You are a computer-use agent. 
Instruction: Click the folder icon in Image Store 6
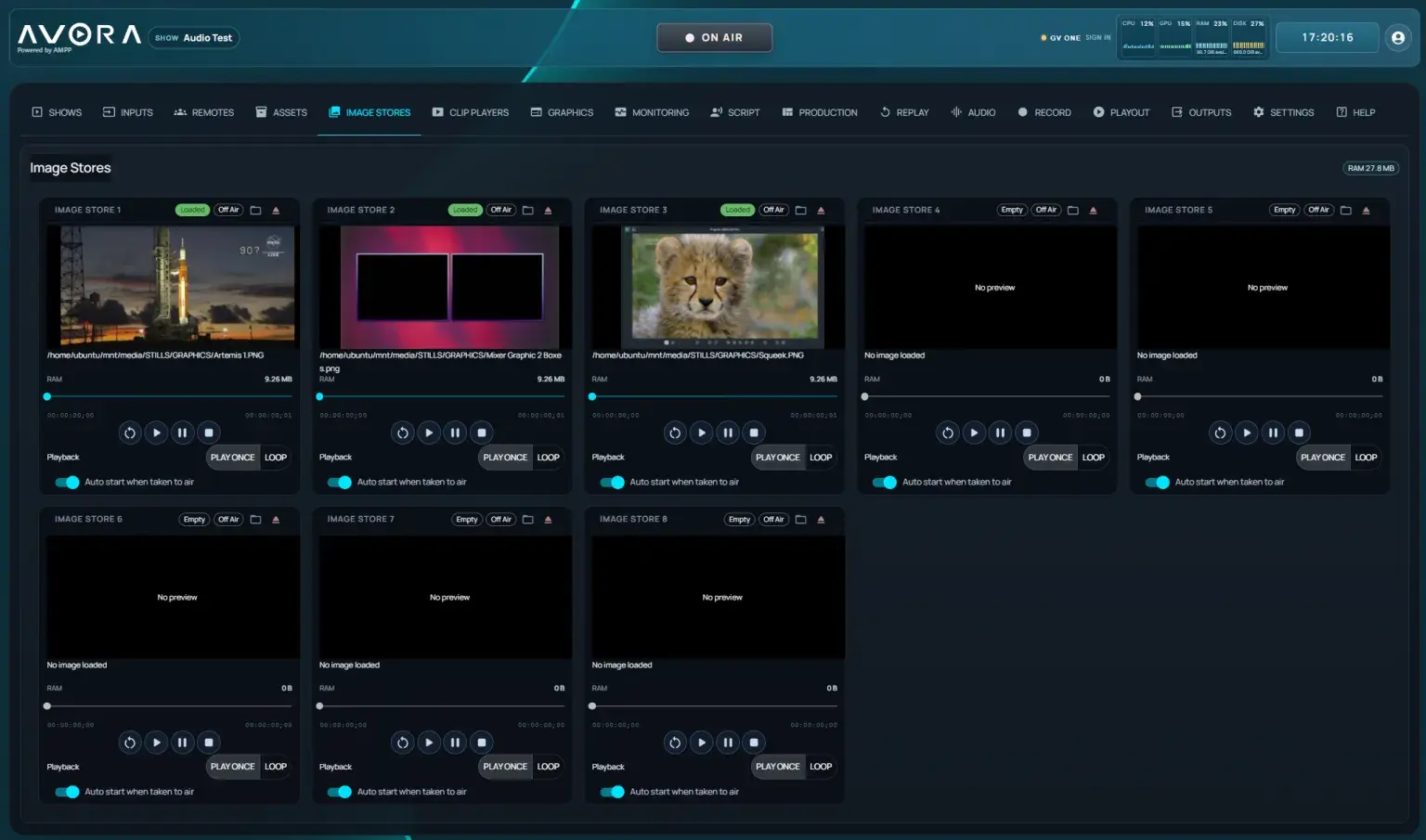tap(255, 520)
